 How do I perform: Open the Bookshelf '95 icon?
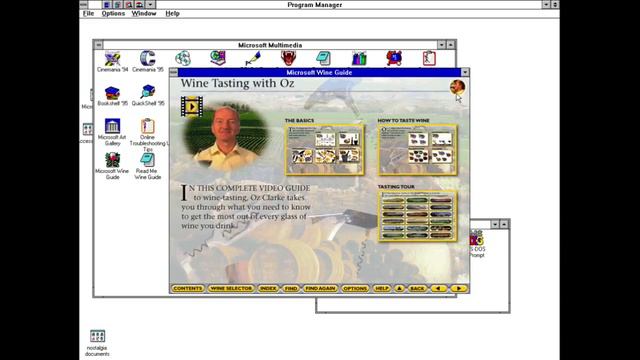click(112, 93)
